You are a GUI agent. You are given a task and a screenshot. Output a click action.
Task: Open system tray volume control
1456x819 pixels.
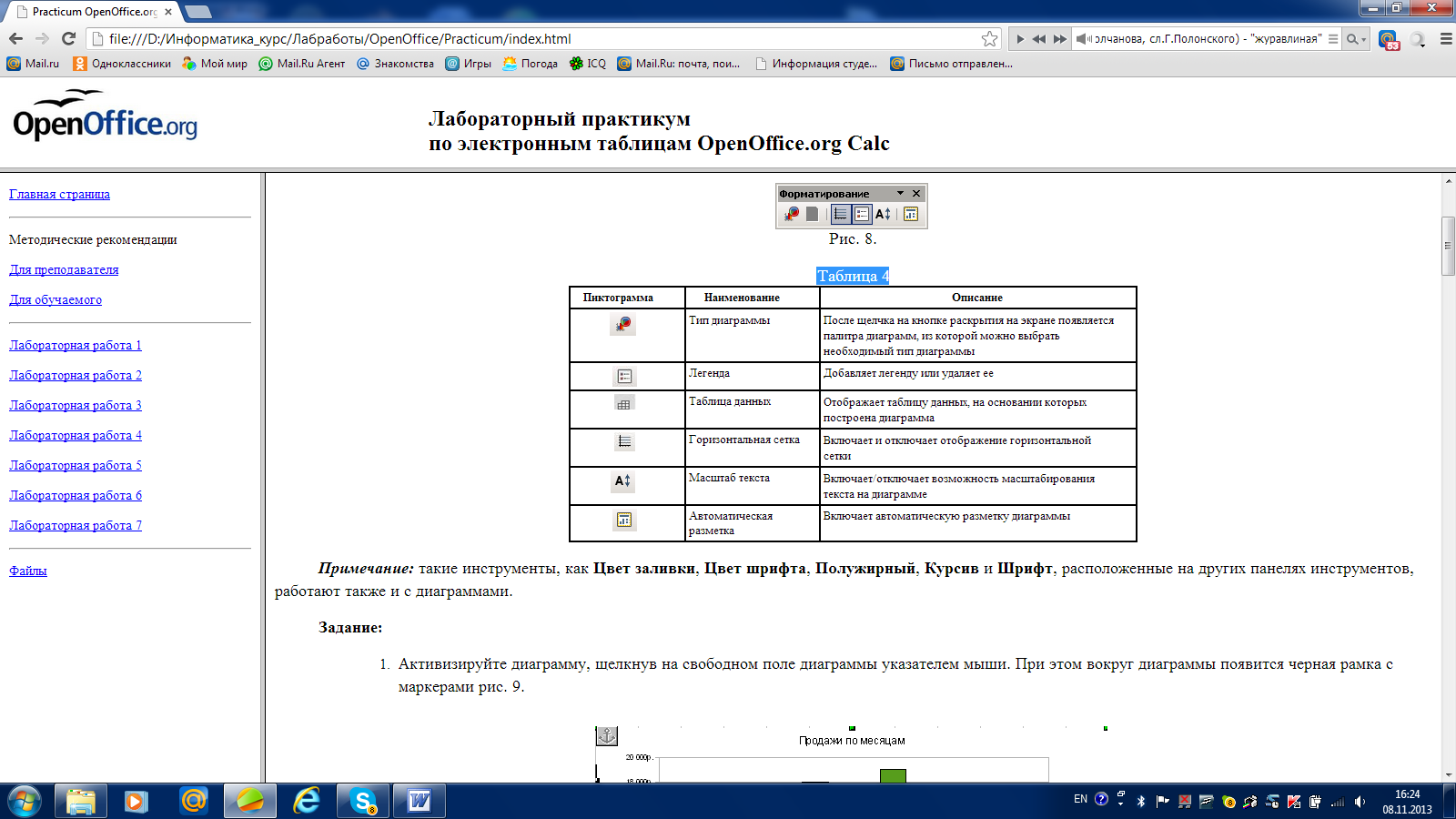pos(1360,802)
